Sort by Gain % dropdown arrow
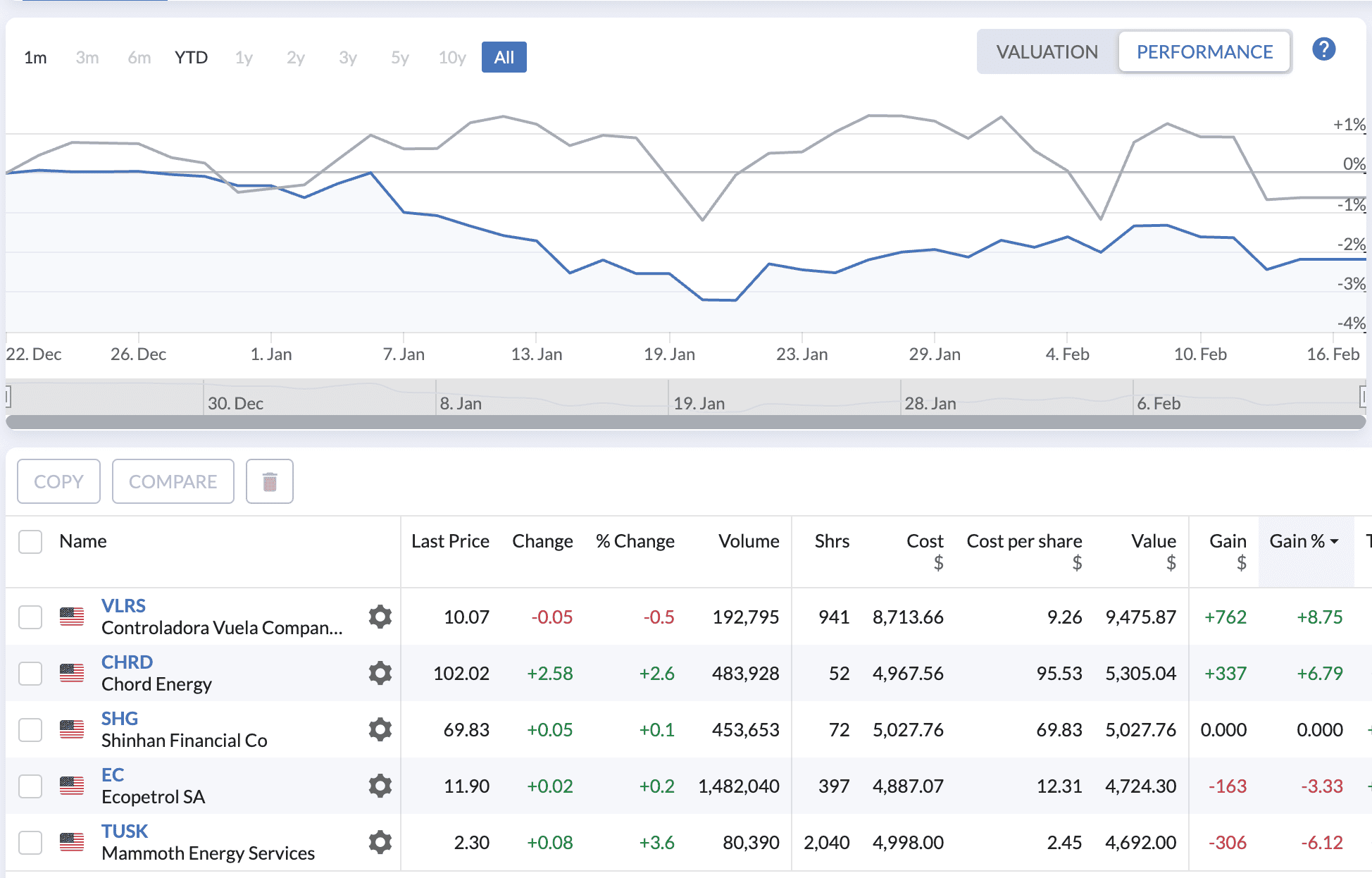1372x878 pixels. pos(1335,541)
